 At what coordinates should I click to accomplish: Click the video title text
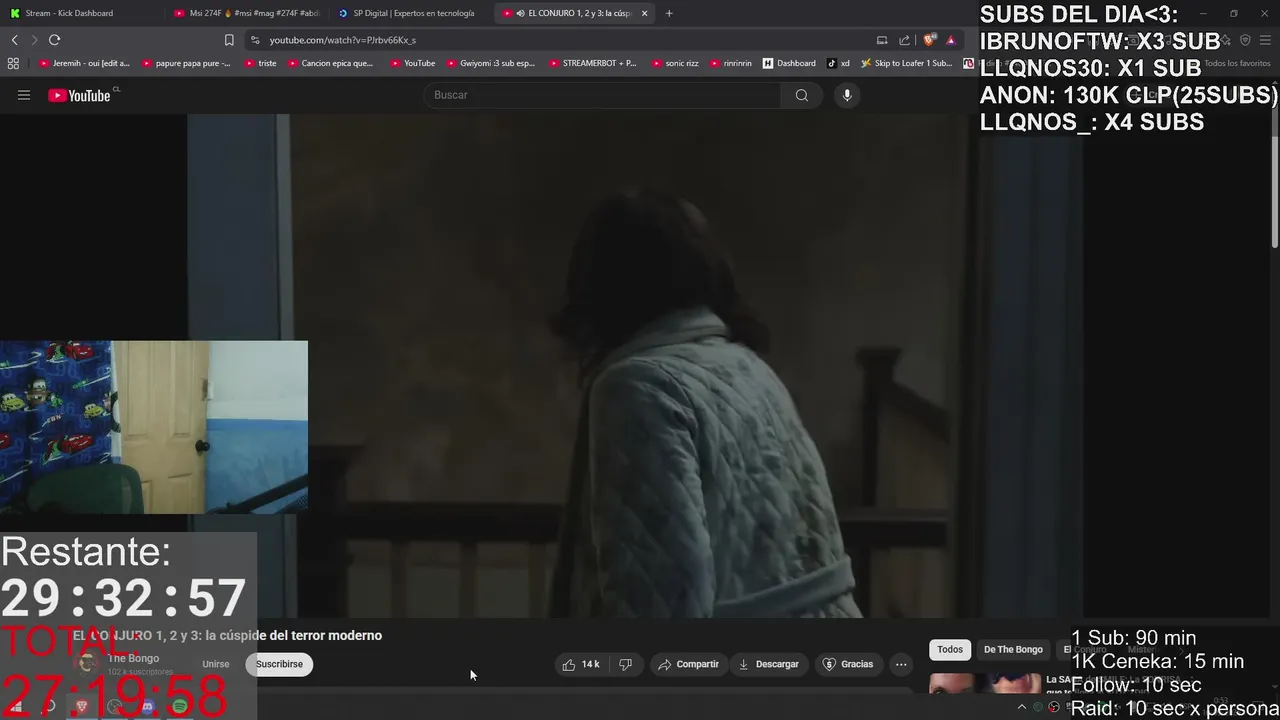click(227, 635)
